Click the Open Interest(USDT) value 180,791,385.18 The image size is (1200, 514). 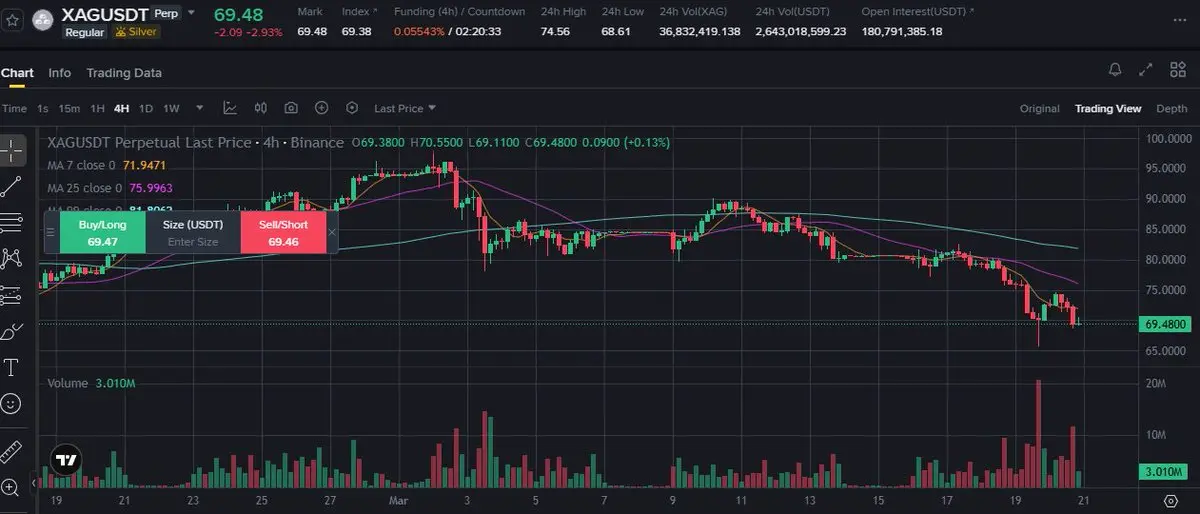[901, 32]
